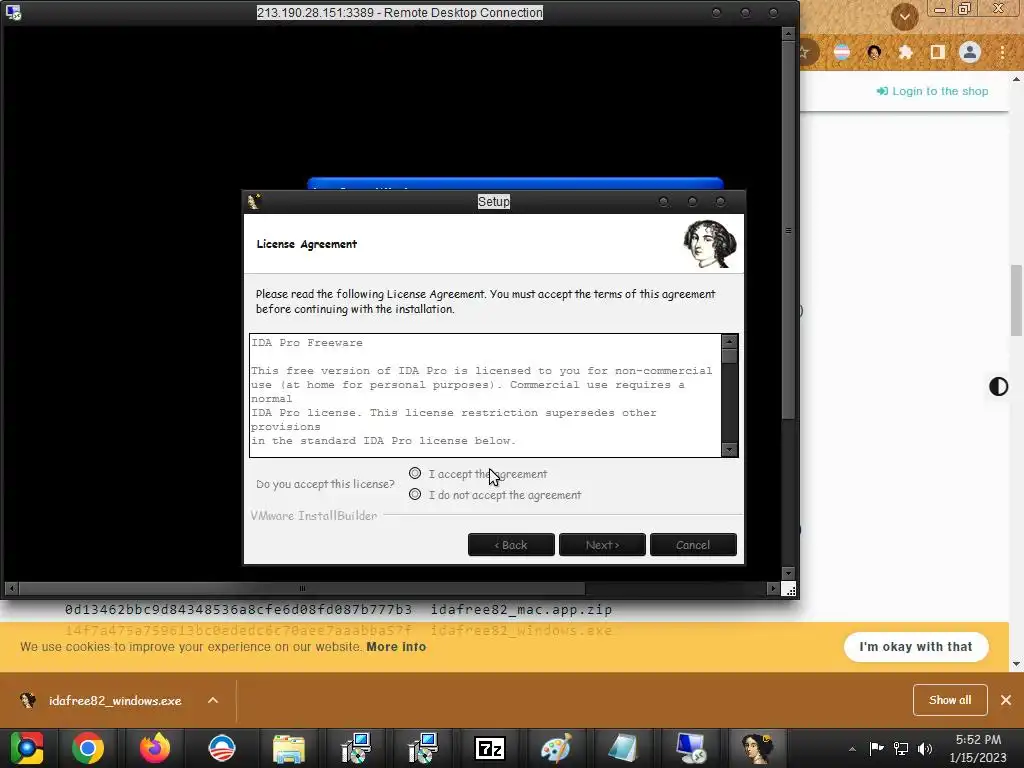Viewport: 1024px width, 768px height.
Task: Click Remote Desktop vertical scrollbar up arrow
Action: coord(788,33)
